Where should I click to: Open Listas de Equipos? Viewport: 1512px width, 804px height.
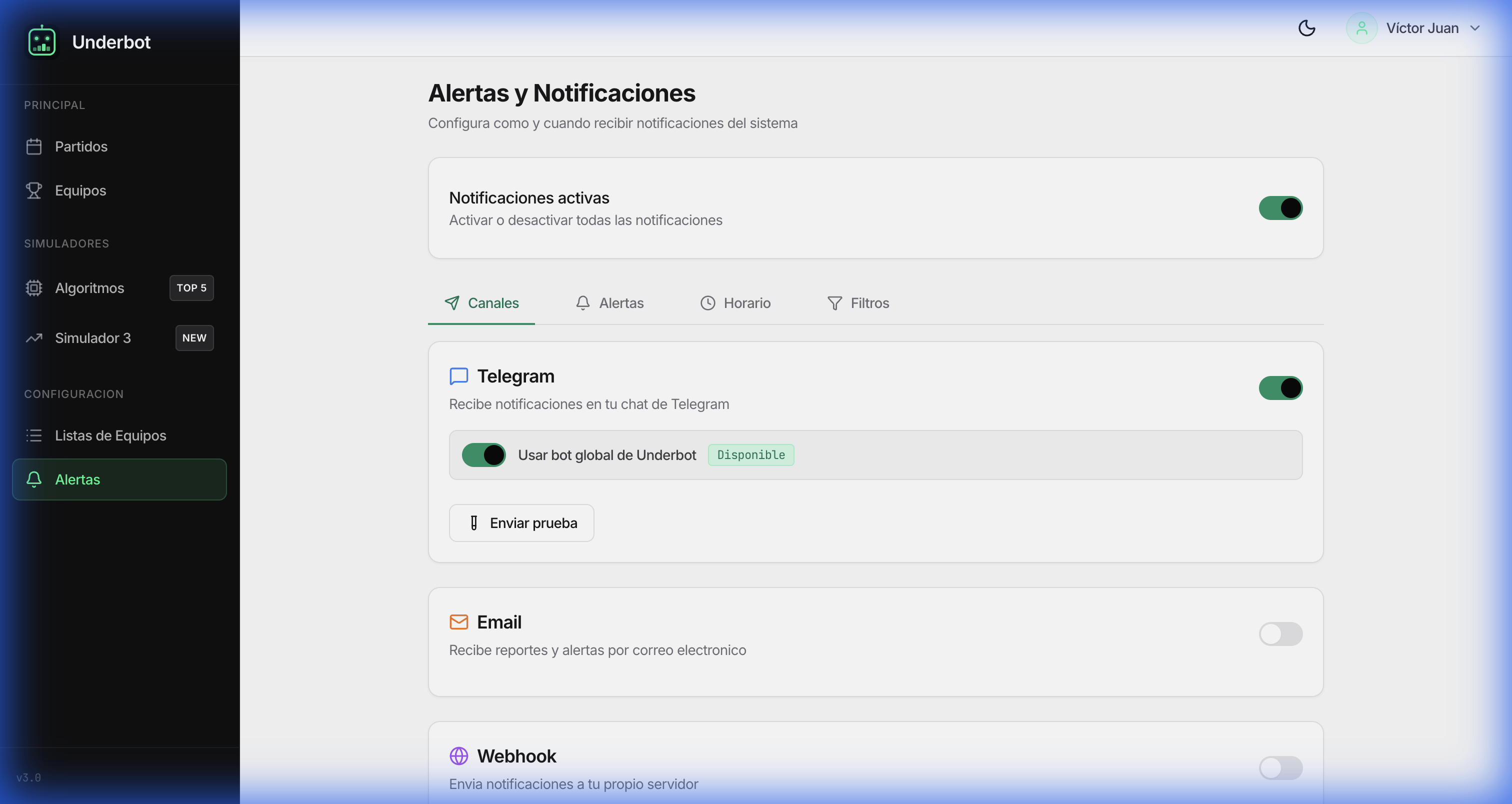(110, 435)
